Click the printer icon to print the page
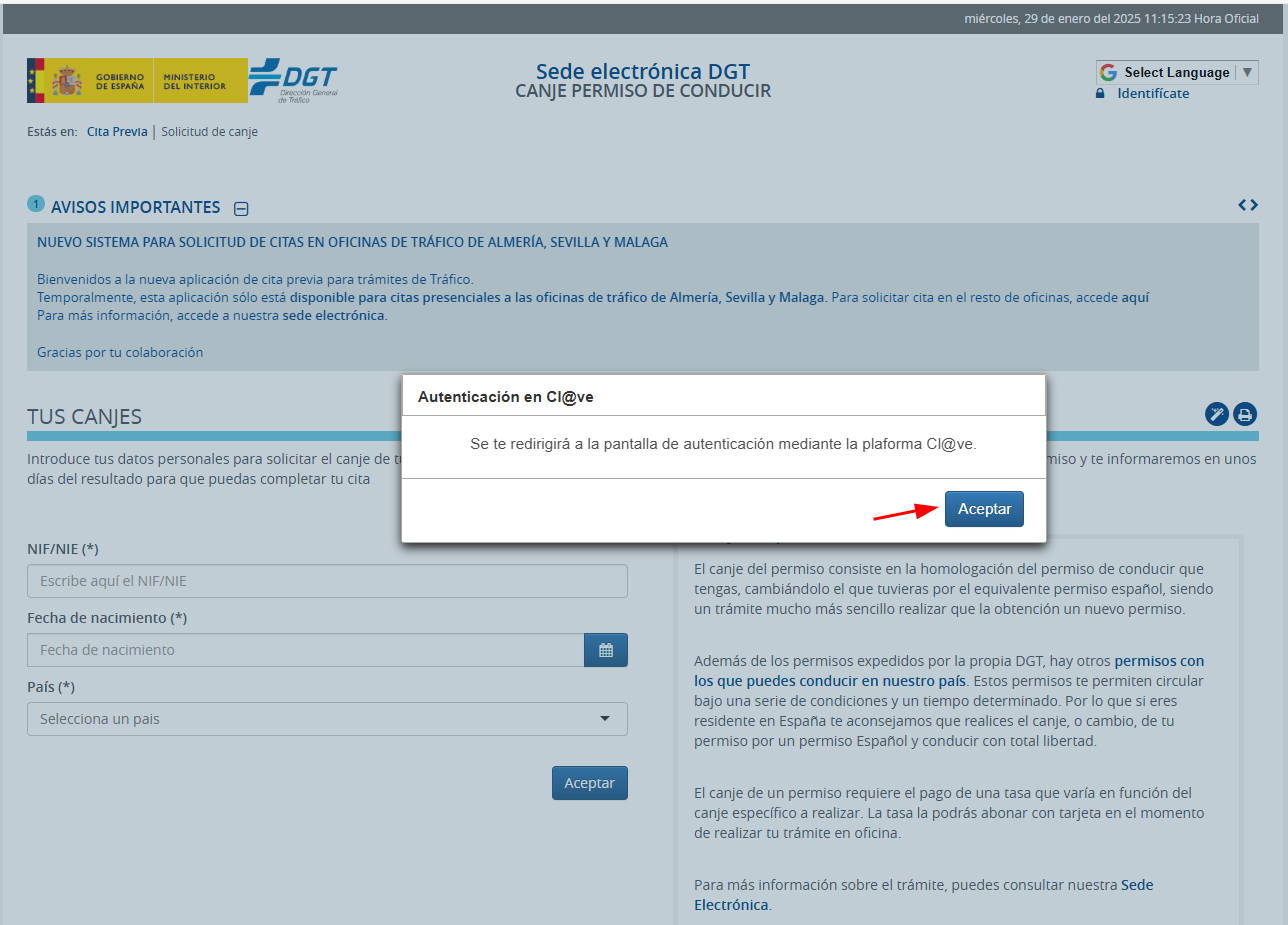Image resolution: width=1288 pixels, height=925 pixels. point(1245,414)
